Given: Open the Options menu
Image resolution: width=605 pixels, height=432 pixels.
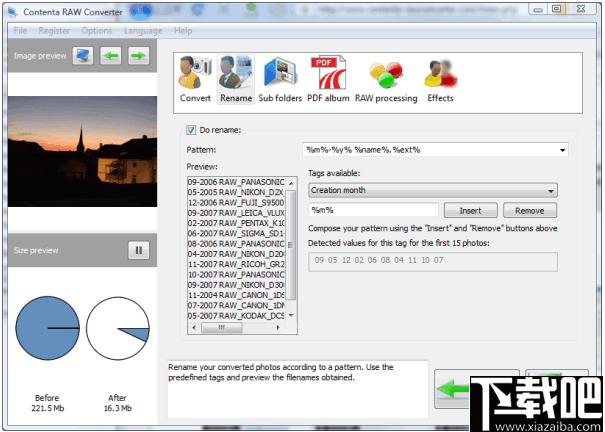Looking at the screenshot, I should (x=96, y=30).
